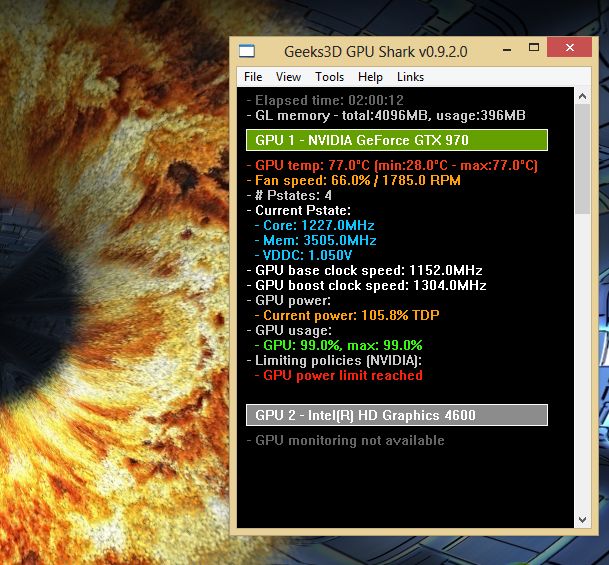Open the Tools menu
The width and height of the screenshot is (609, 565).
[329, 77]
